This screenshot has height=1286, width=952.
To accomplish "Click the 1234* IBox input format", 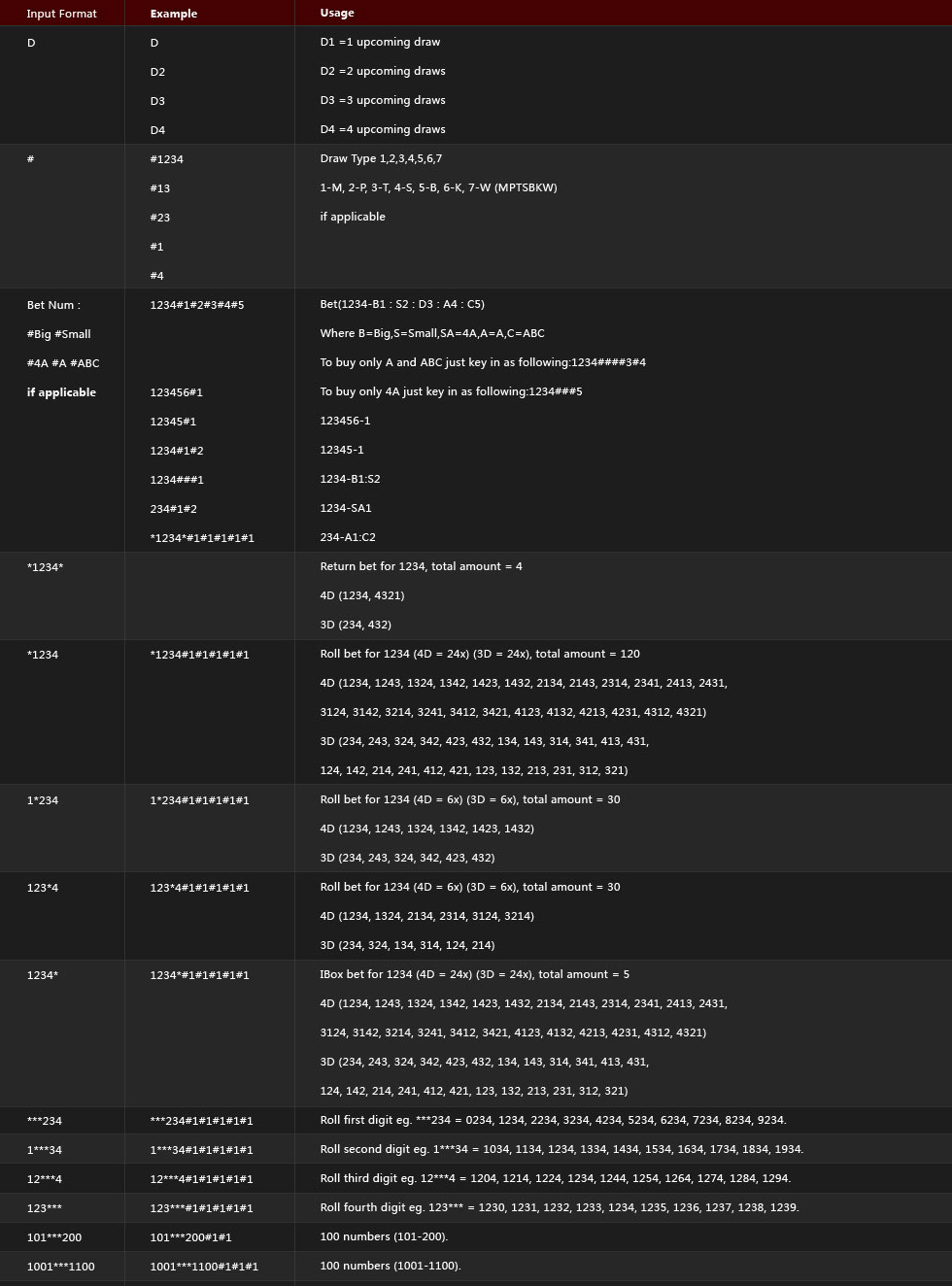I will tap(43, 975).
